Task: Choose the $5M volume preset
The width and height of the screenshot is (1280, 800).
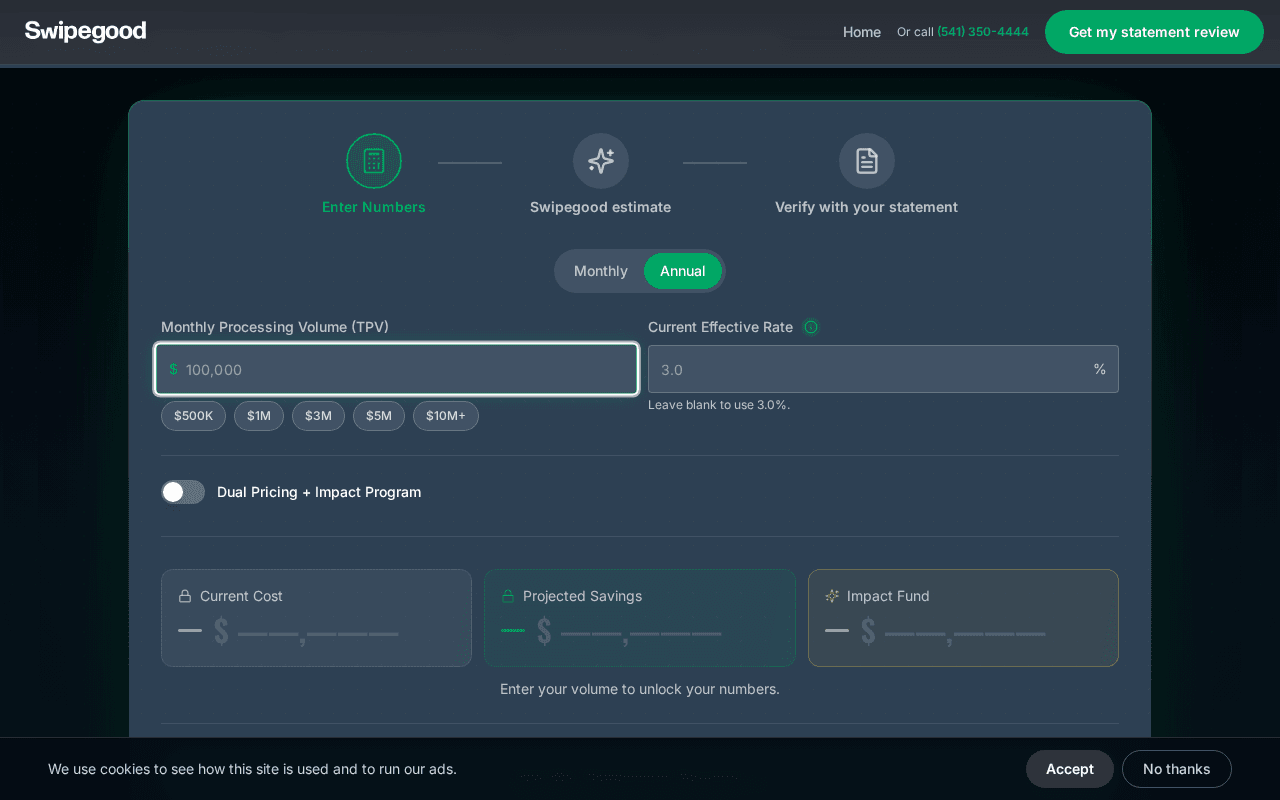Action: 379,416
